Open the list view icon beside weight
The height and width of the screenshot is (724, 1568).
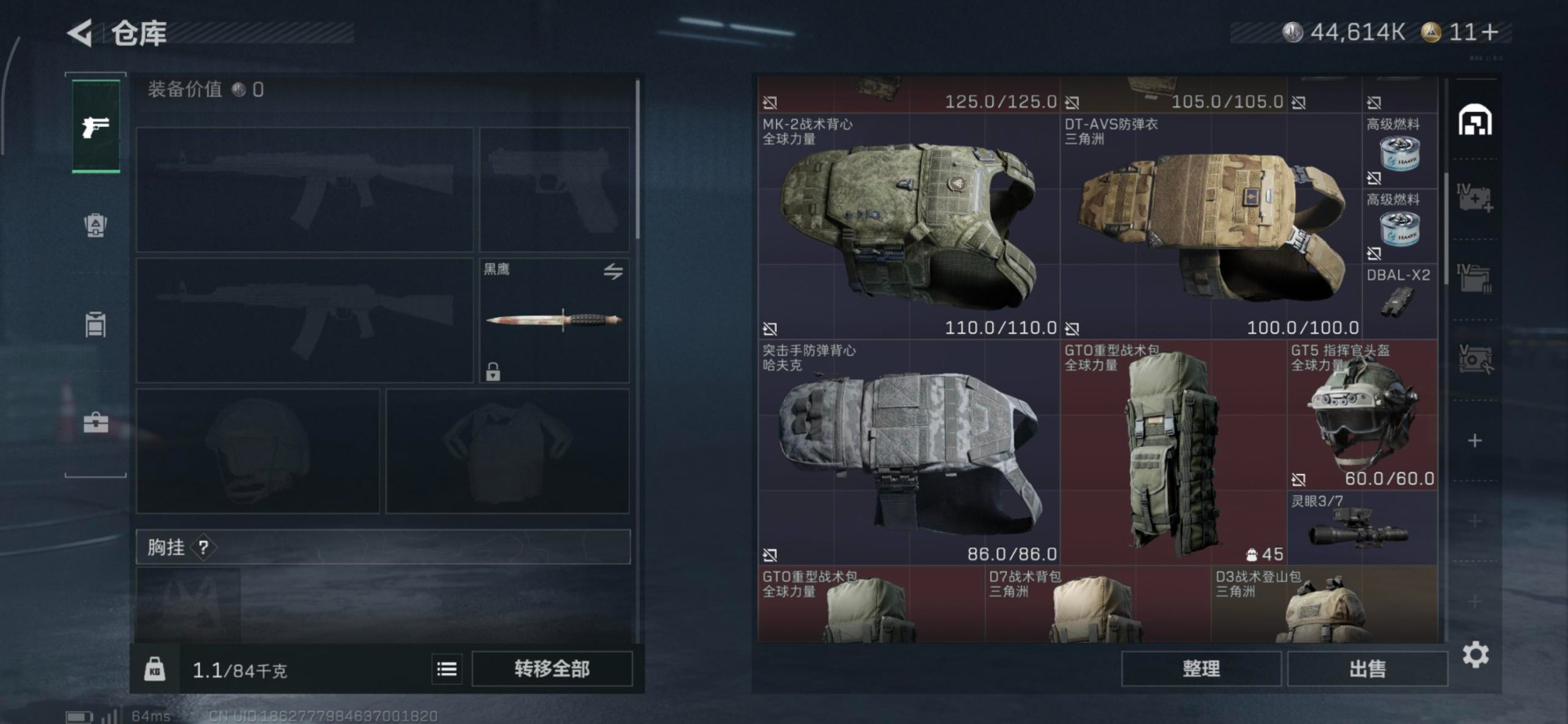pos(447,669)
